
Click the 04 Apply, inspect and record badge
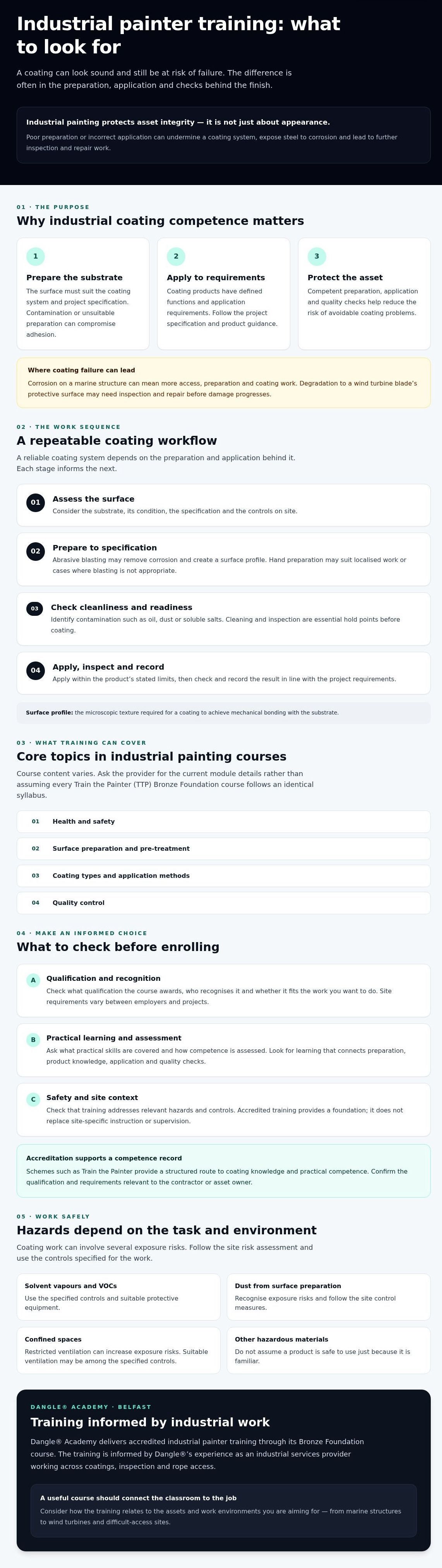[x=35, y=671]
